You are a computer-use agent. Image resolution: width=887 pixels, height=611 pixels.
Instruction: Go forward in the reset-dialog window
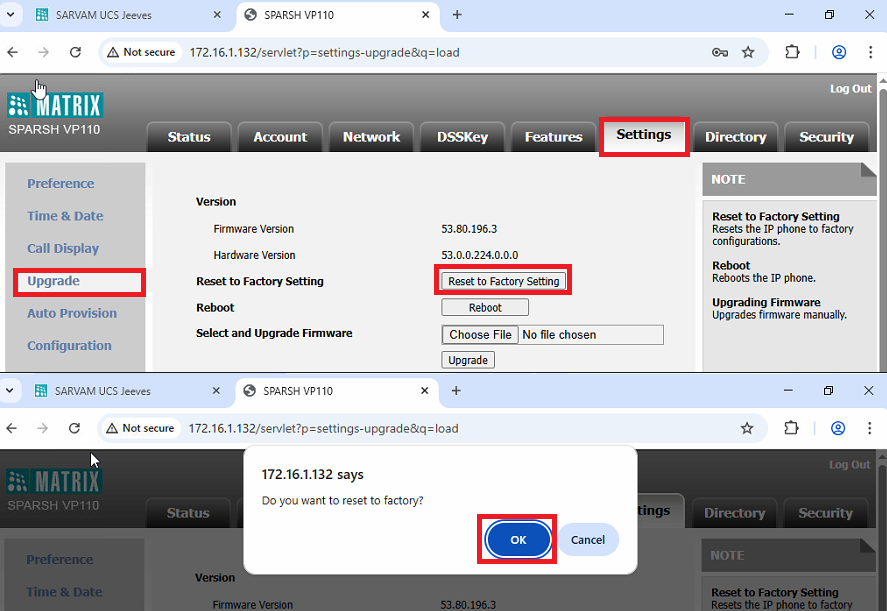point(42,428)
